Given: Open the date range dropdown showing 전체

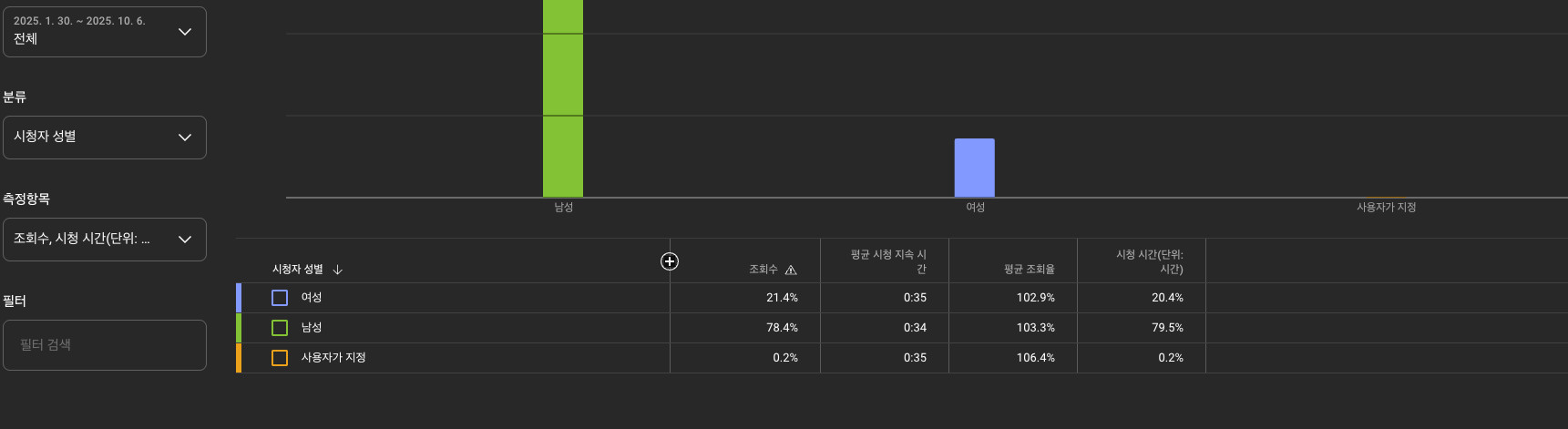Looking at the screenshot, I should pos(105,32).
